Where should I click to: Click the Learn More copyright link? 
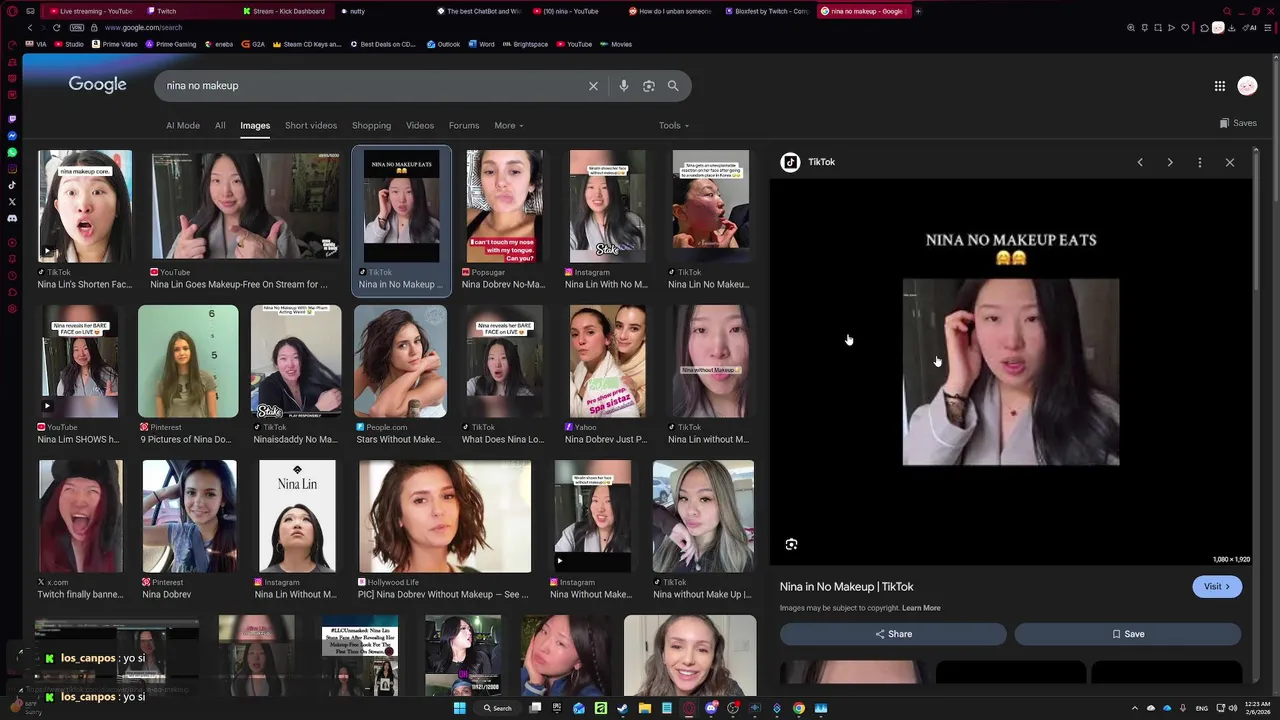921,608
